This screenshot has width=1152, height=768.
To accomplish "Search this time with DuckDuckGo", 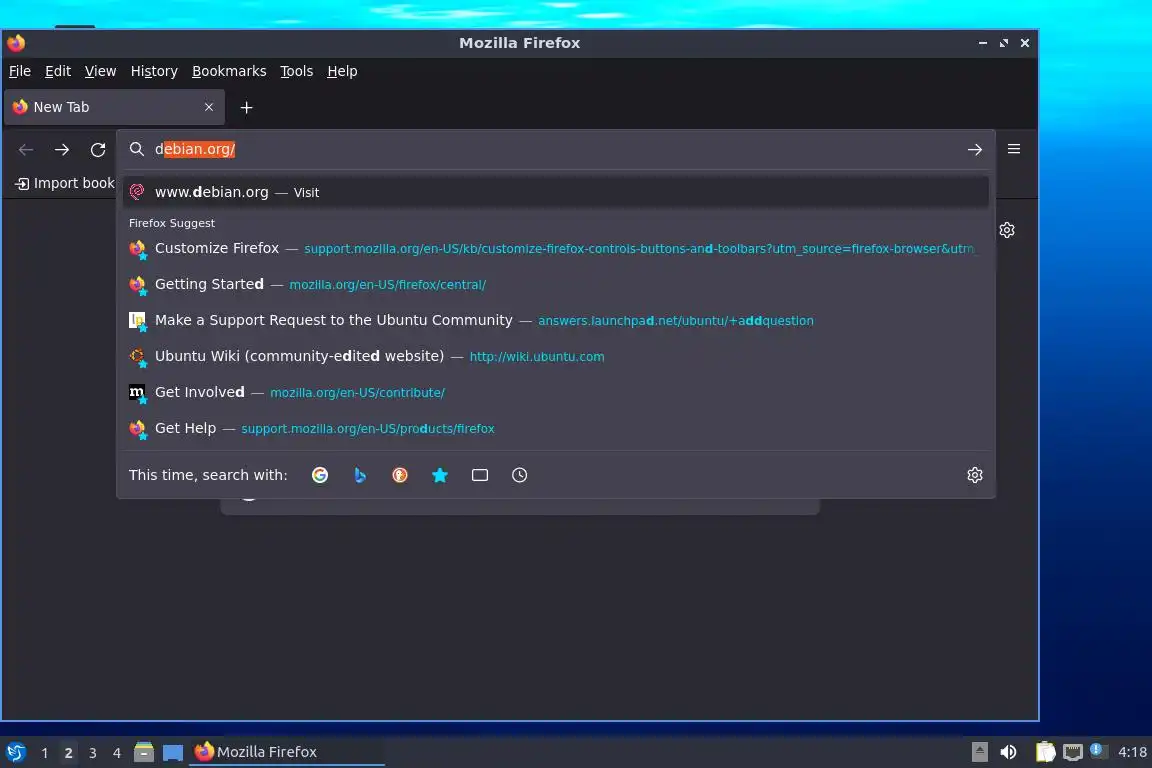I will pos(400,475).
